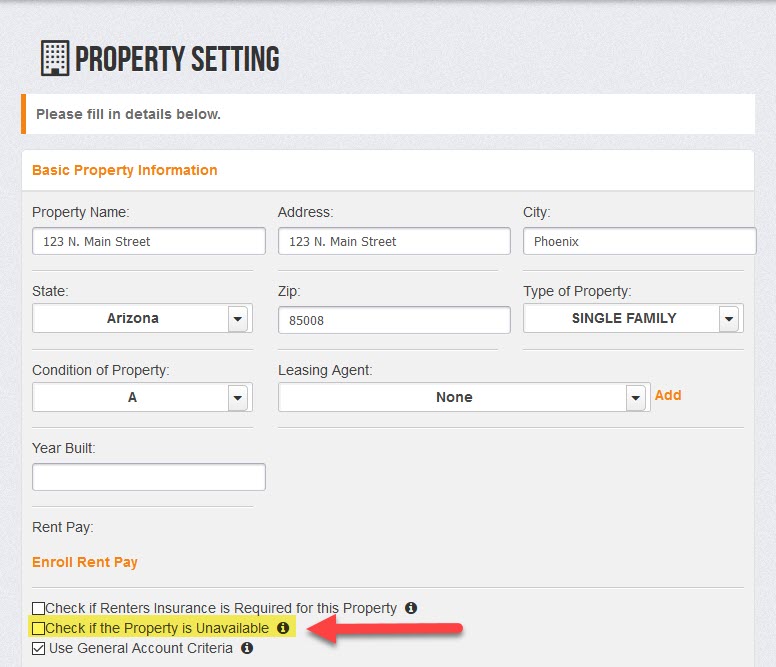
Task: Check the Property is Unavailable checkbox
Action: tap(38, 628)
